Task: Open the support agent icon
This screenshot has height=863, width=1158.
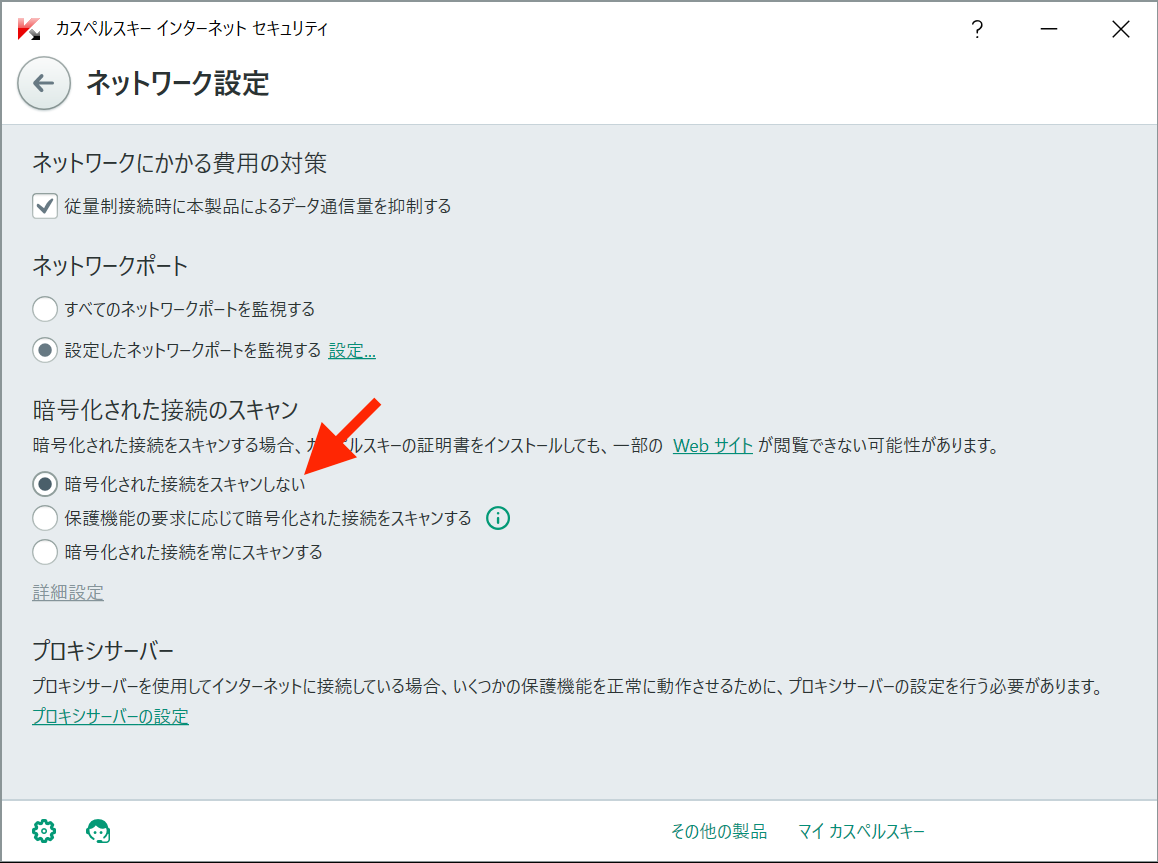Action: [98, 831]
